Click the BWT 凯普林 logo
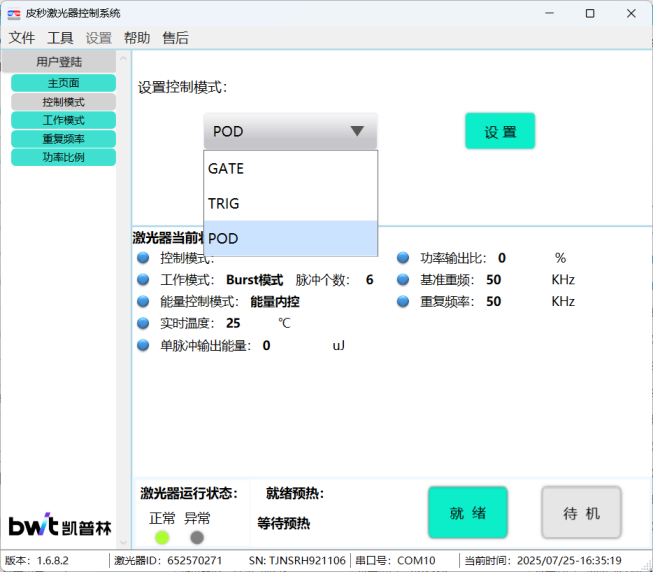 60,526
